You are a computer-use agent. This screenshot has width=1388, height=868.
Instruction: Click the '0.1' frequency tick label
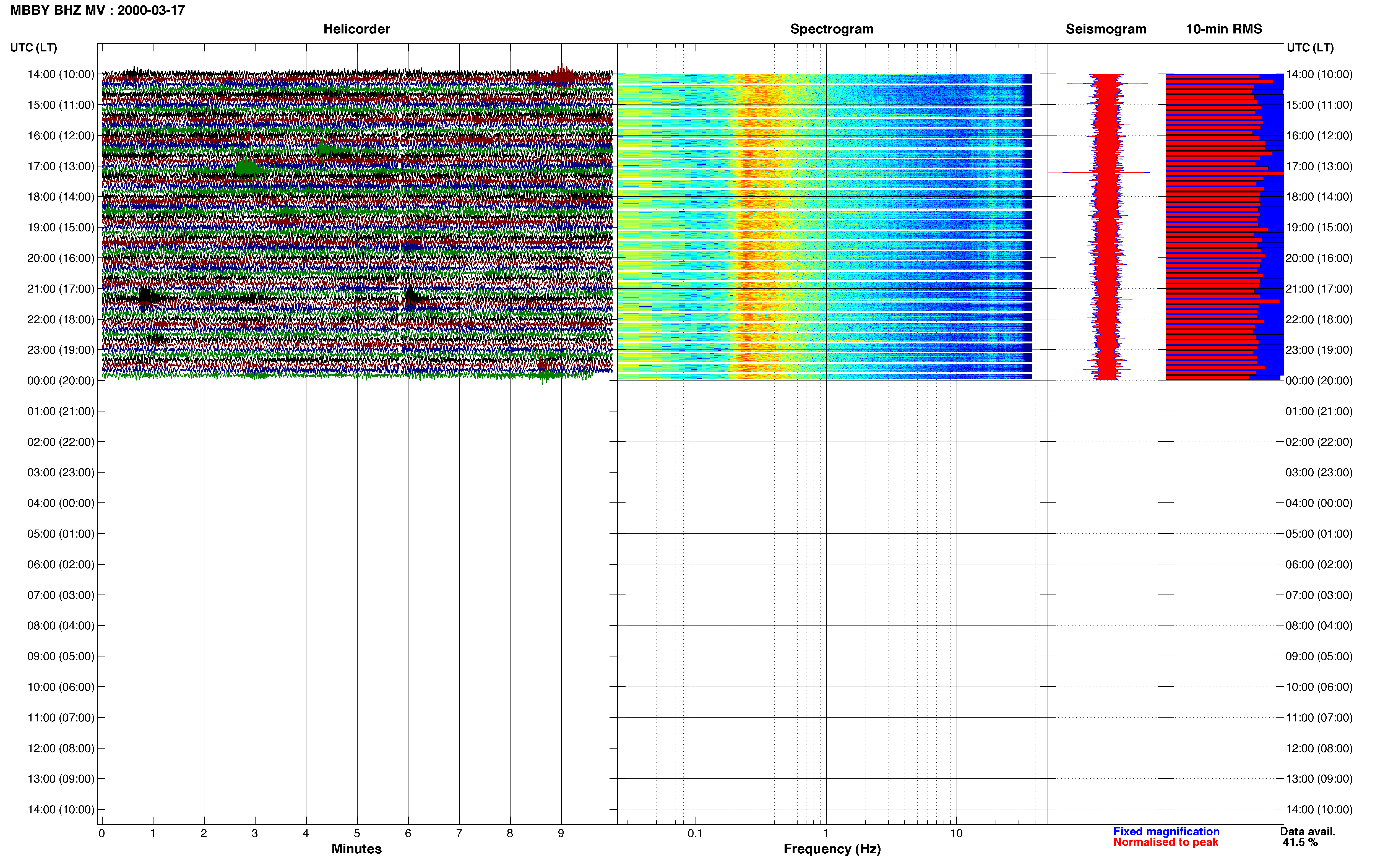click(x=695, y=833)
